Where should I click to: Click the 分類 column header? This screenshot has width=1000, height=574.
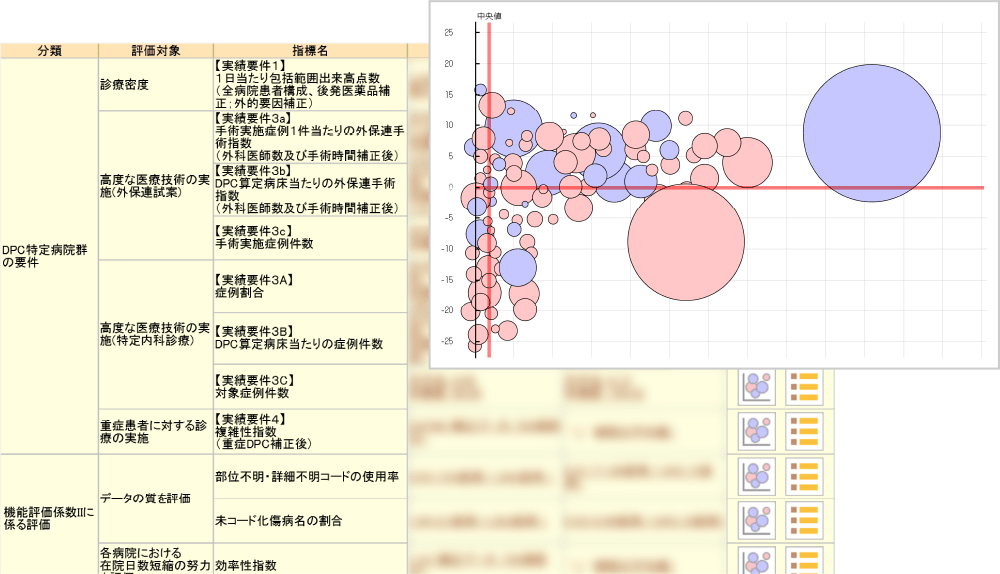coord(49,51)
